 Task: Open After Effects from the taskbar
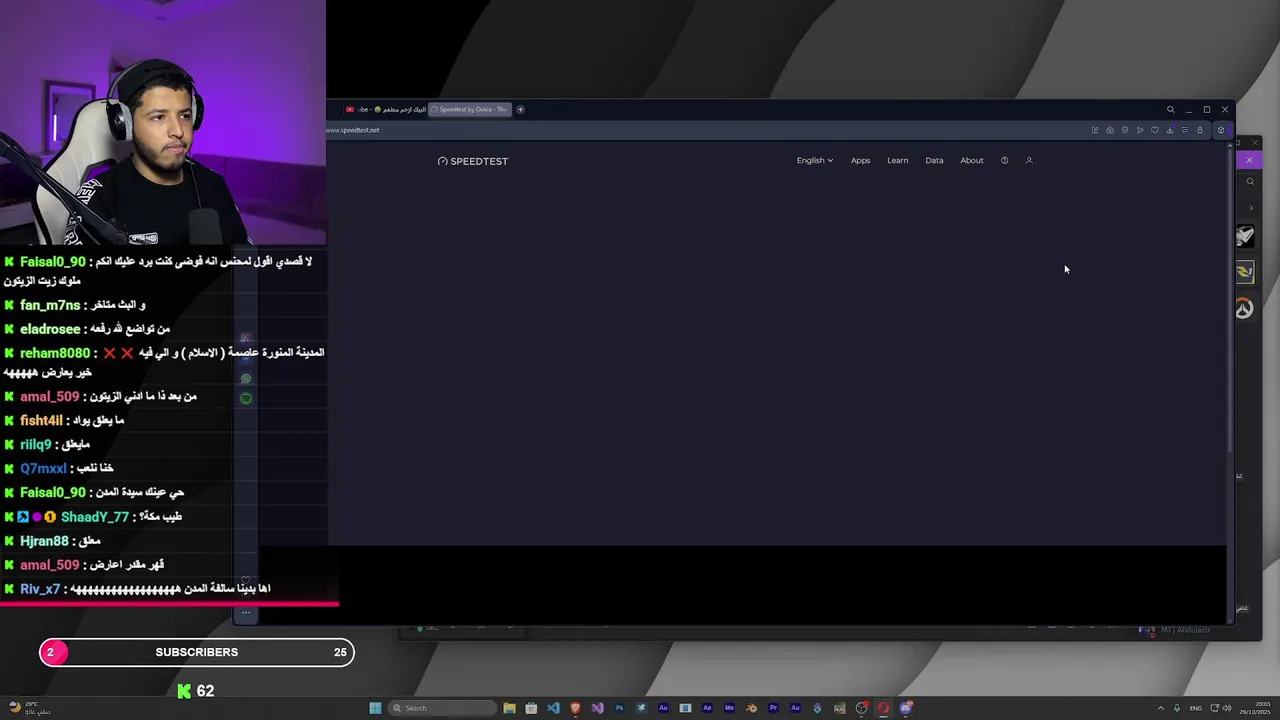click(x=707, y=708)
